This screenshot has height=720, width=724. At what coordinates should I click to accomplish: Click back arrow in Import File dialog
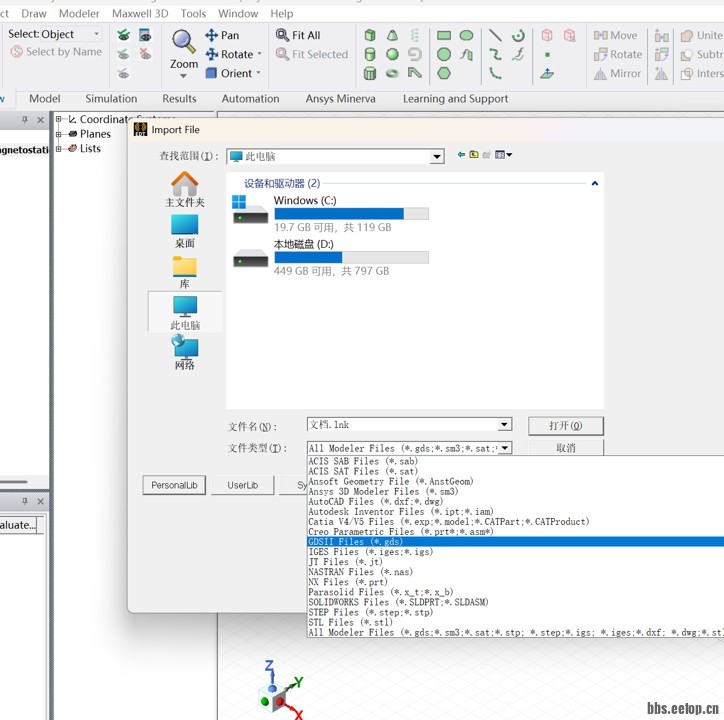[461, 155]
